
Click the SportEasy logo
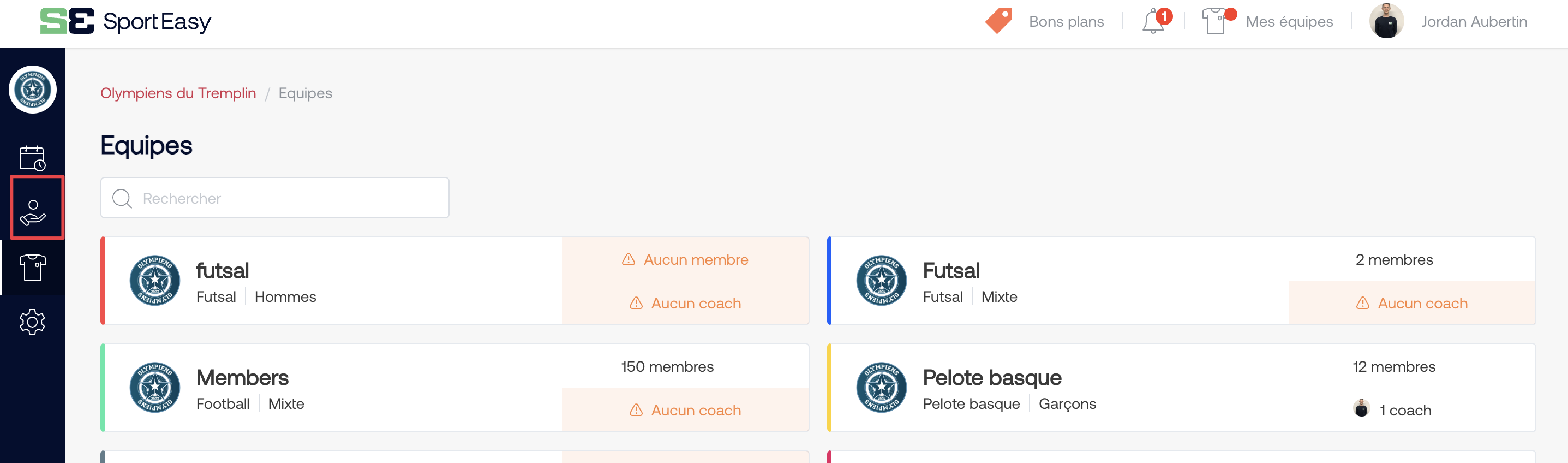pos(125,21)
